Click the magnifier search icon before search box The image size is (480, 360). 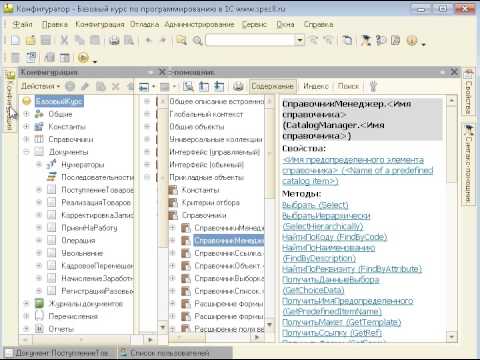pos(197,41)
